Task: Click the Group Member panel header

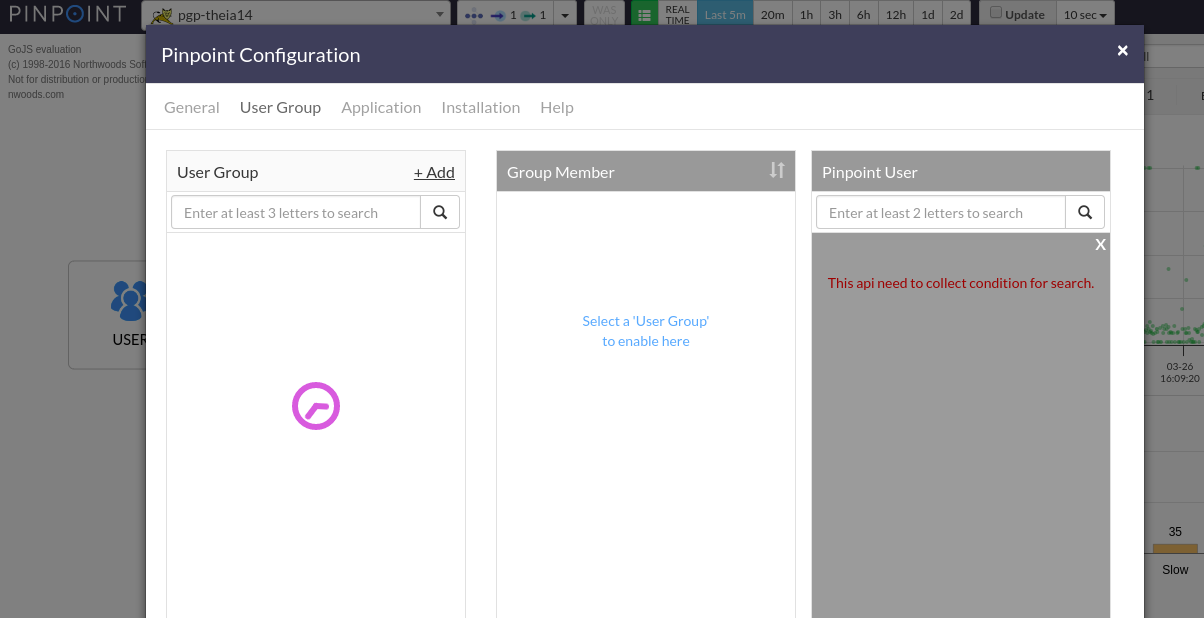Action: [646, 171]
